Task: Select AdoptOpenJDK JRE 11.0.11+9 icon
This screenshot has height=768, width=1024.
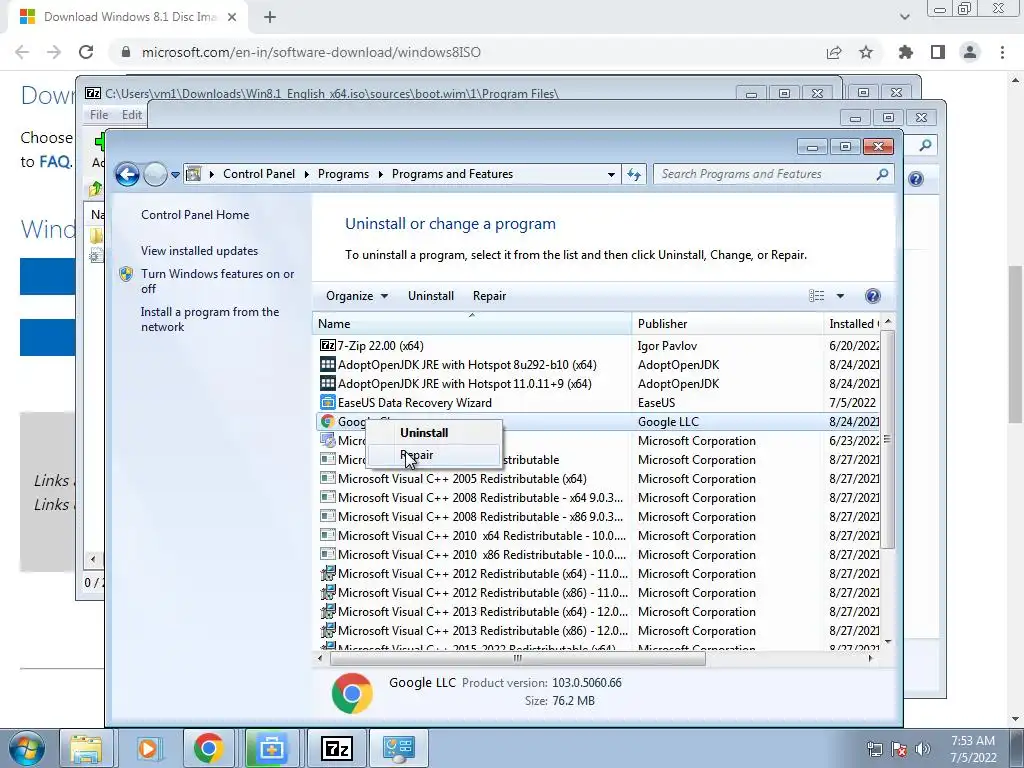Action: click(x=327, y=383)
